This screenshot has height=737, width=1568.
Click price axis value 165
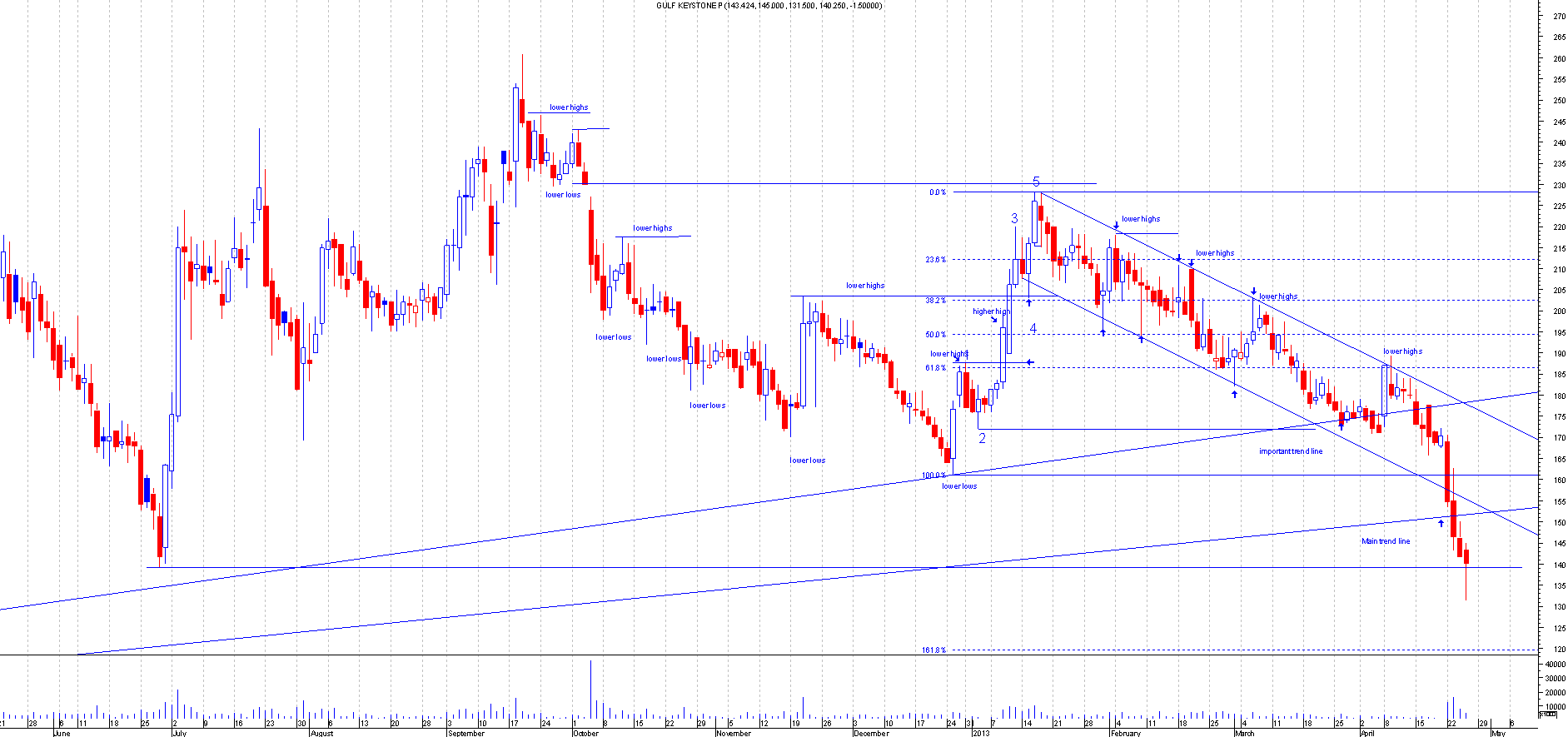pos(1559,460)
